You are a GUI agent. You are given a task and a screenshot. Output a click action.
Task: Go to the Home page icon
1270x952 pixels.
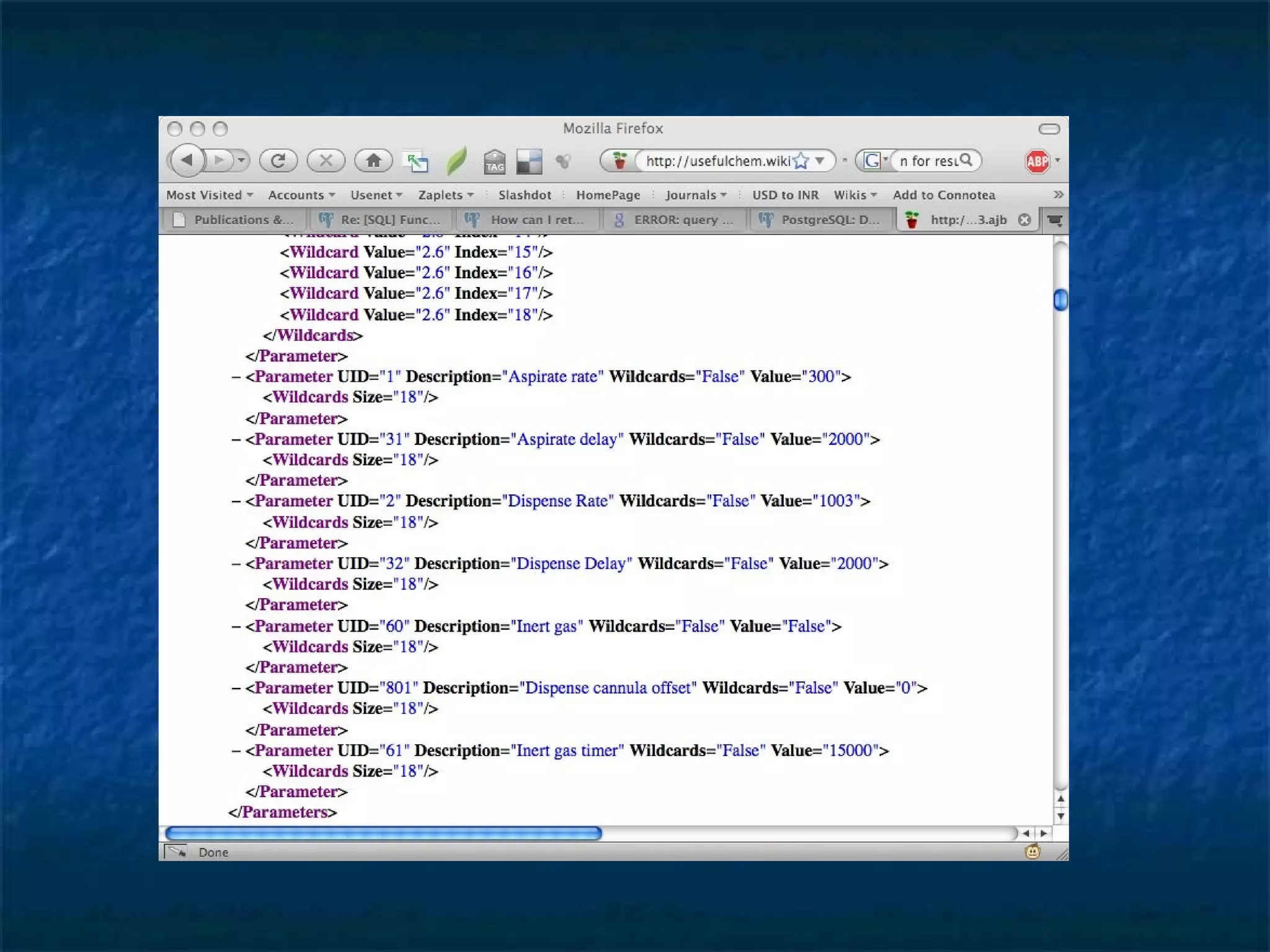click(373, 161)
